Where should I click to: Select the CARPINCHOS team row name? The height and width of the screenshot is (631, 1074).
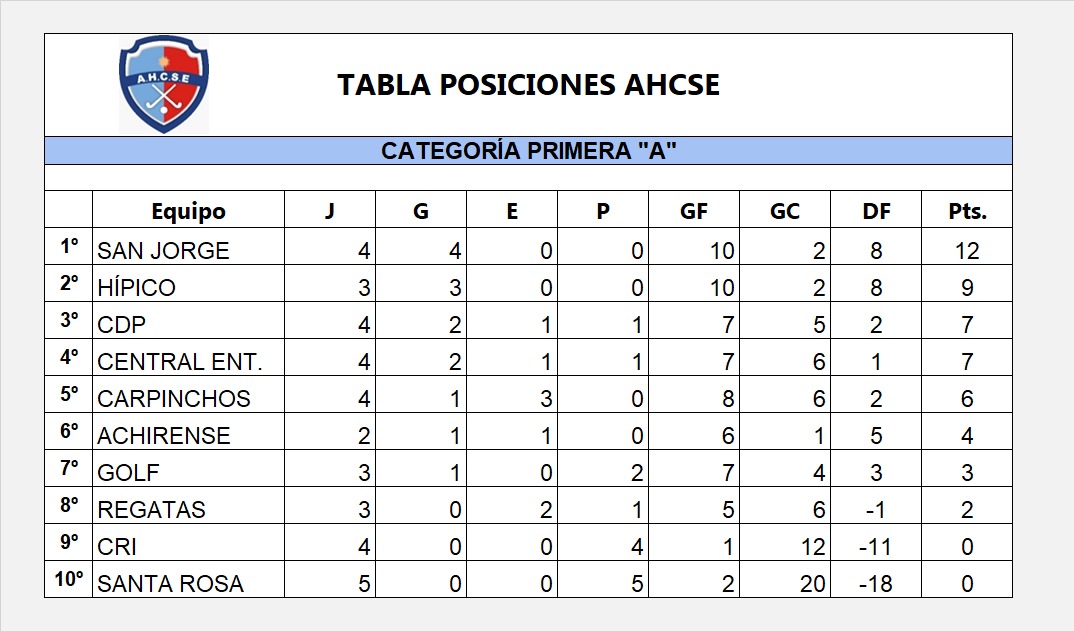click(174, 398)
